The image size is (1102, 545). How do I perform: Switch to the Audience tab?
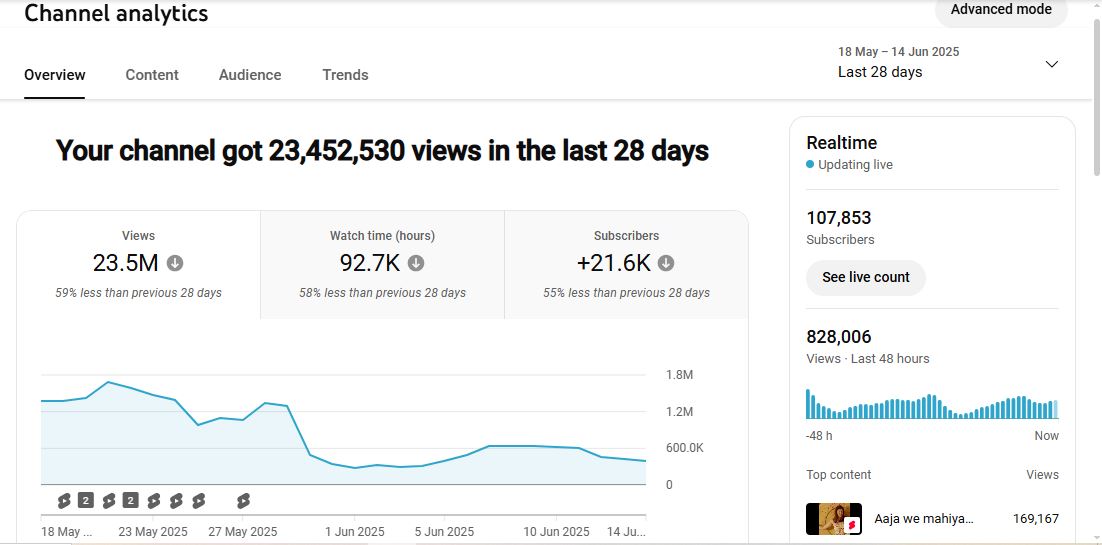pos(250,75)
